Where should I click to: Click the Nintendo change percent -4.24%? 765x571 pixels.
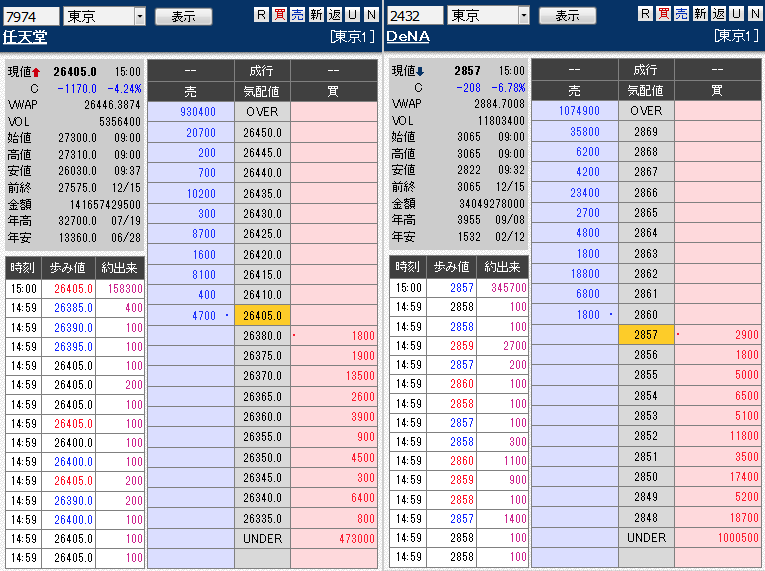click(x=124, y=89)
